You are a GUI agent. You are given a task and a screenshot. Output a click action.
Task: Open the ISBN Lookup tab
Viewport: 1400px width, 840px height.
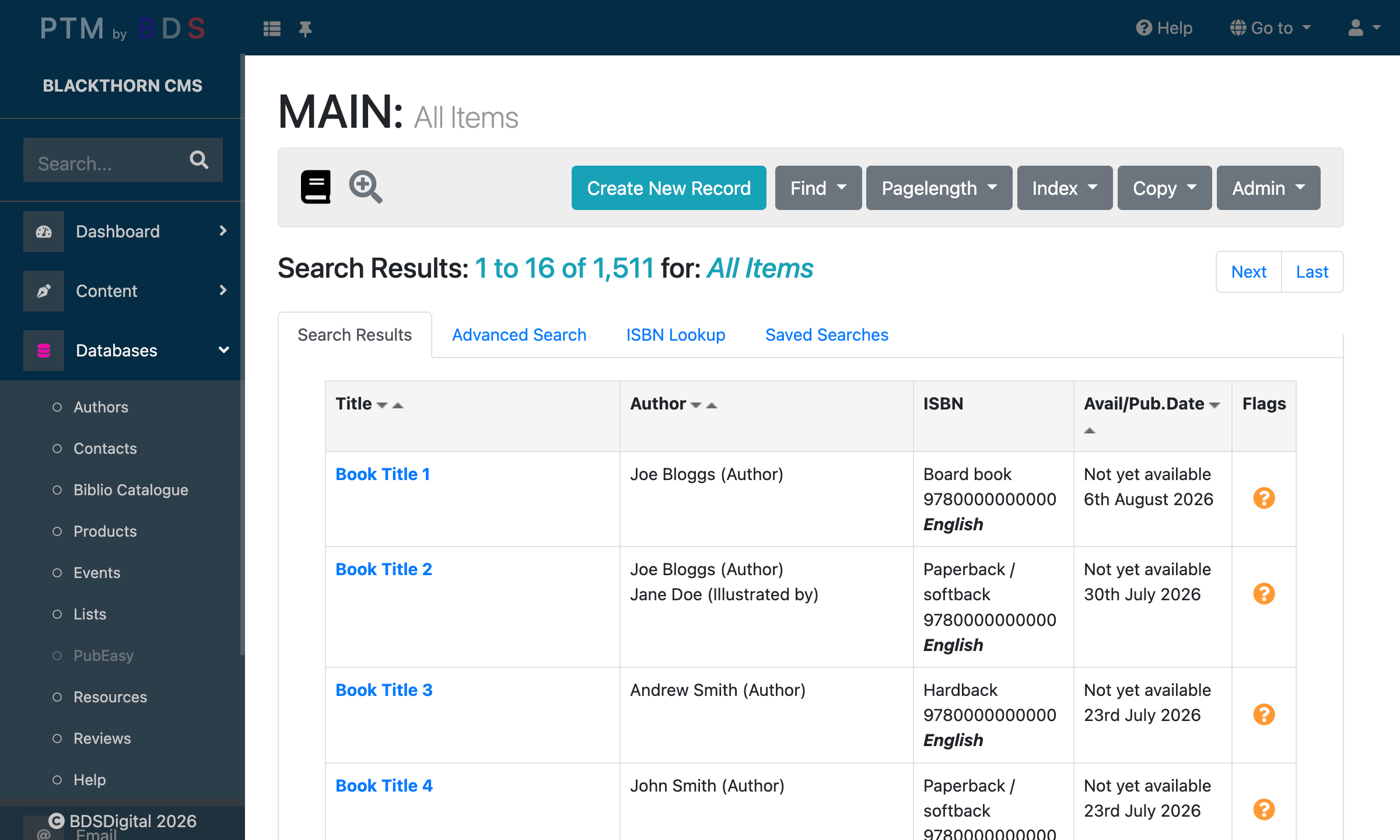point(675,334)
